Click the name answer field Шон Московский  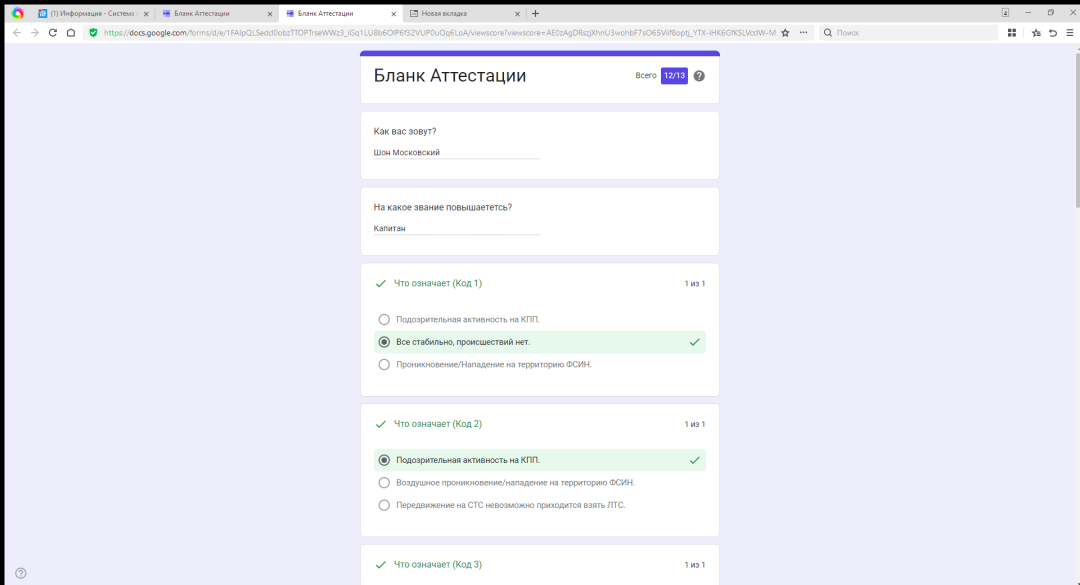[456, 153]
